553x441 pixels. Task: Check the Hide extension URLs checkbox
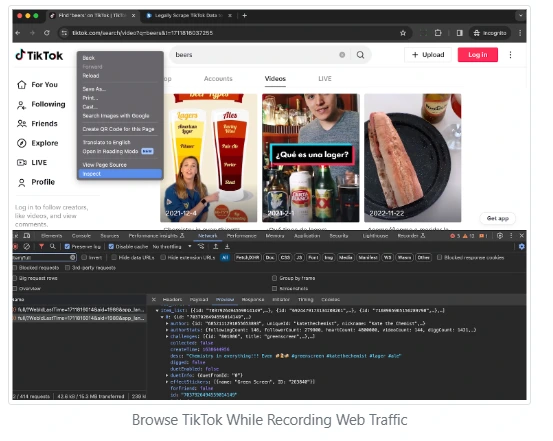tap(163, 258)
